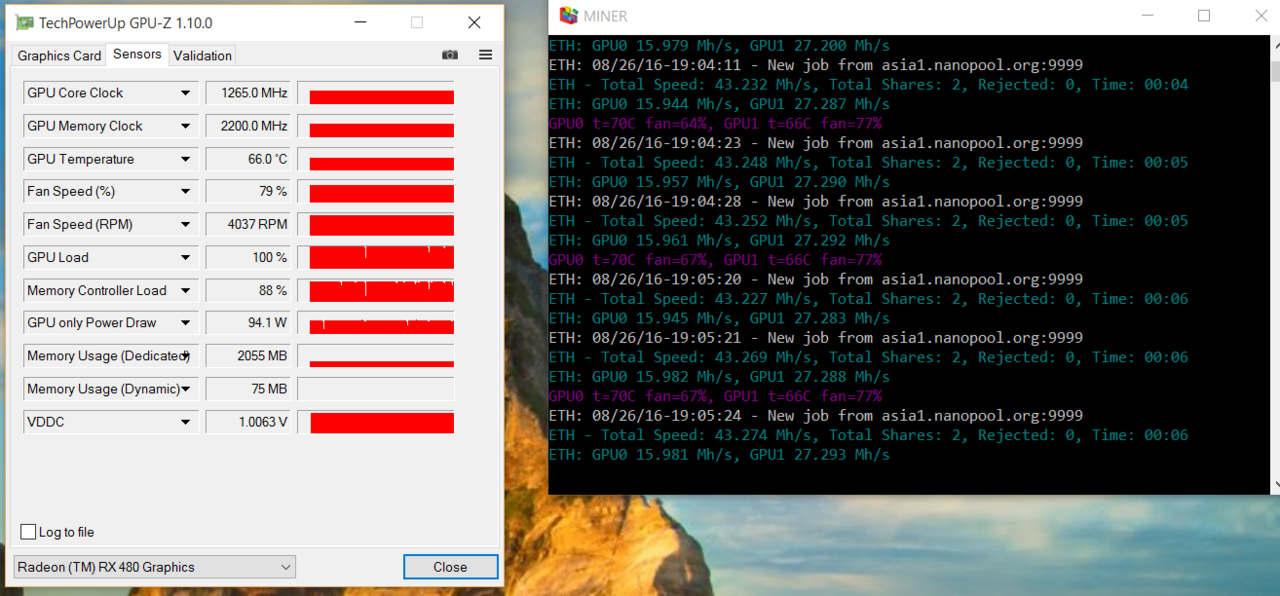
Task: Expand the Memory Usage (Dedicated) dropdown
Action: (x=185, y=356)
